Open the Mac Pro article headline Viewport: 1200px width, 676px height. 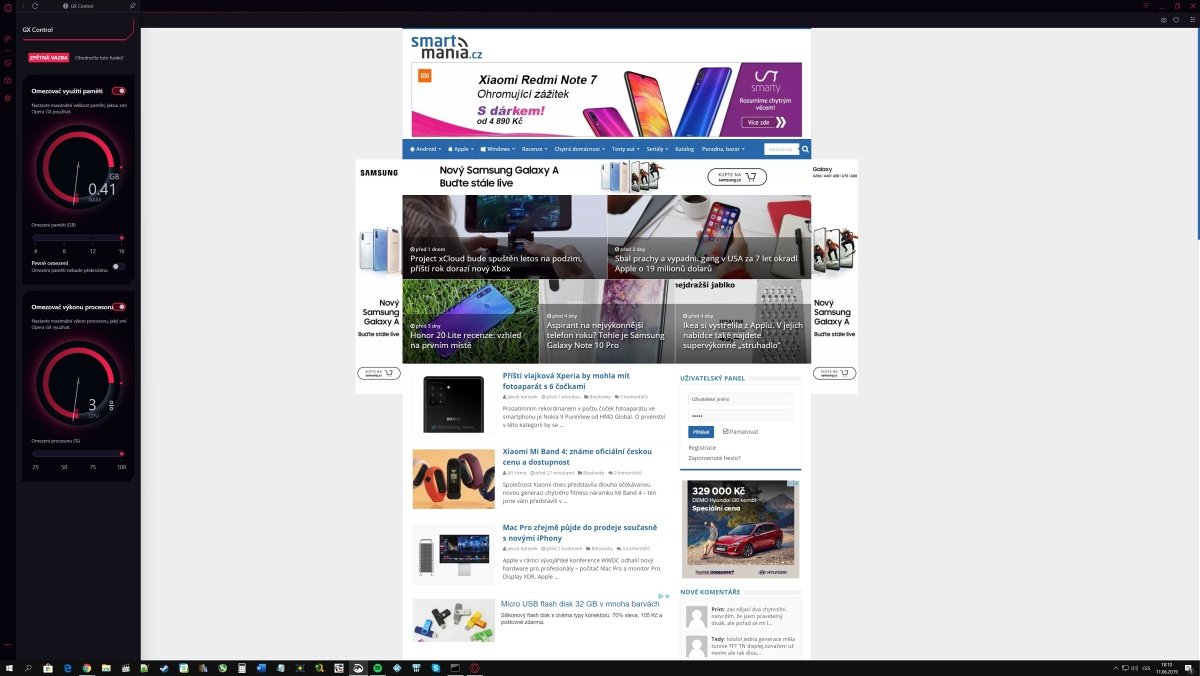(580, 533)
